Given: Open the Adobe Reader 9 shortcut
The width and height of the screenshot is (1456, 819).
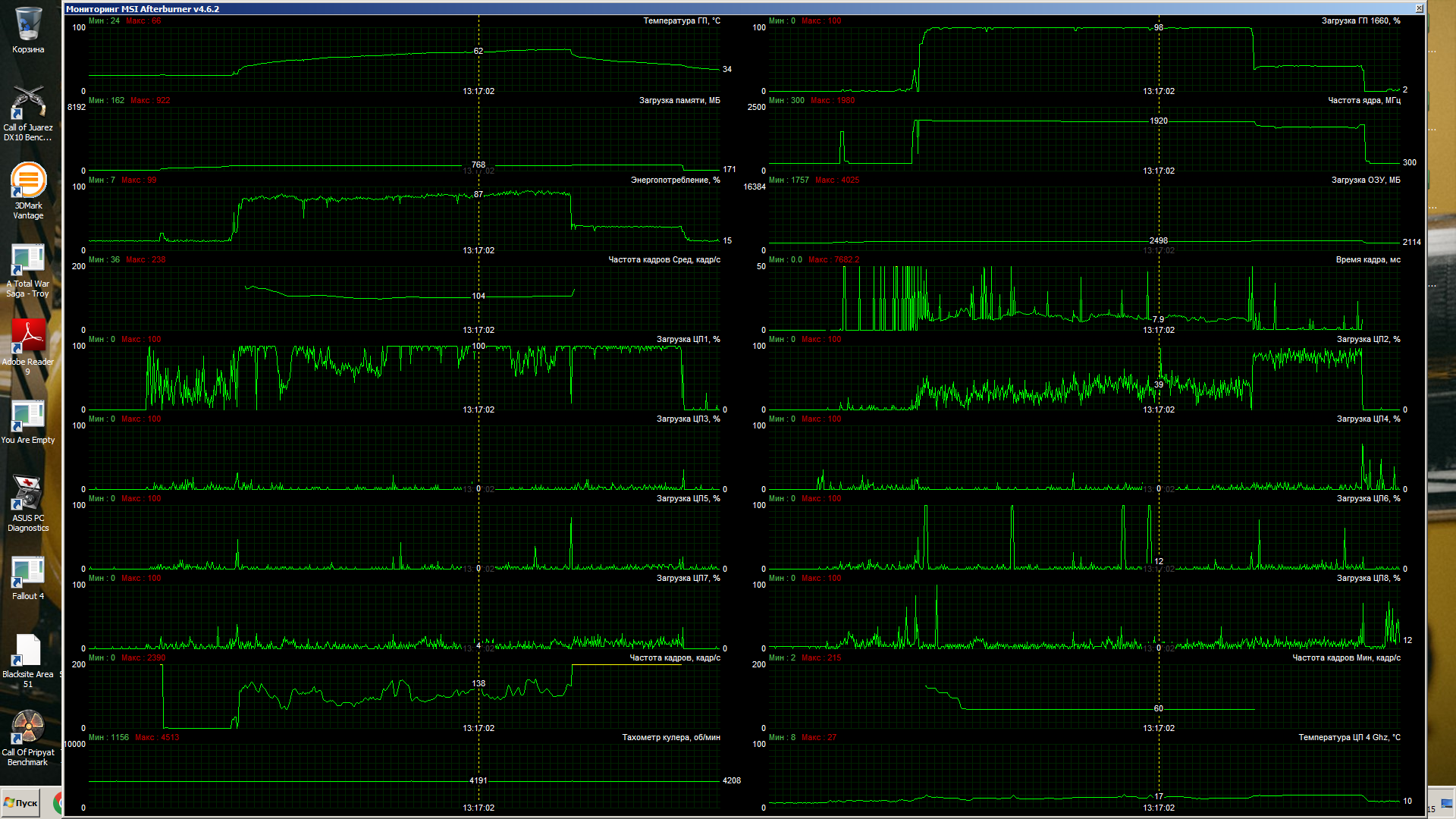Looking at the screenshot, I should [x=28, y=337].
